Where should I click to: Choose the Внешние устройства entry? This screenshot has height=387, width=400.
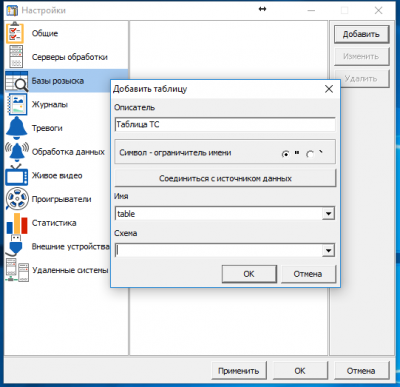tap(70, 247)
